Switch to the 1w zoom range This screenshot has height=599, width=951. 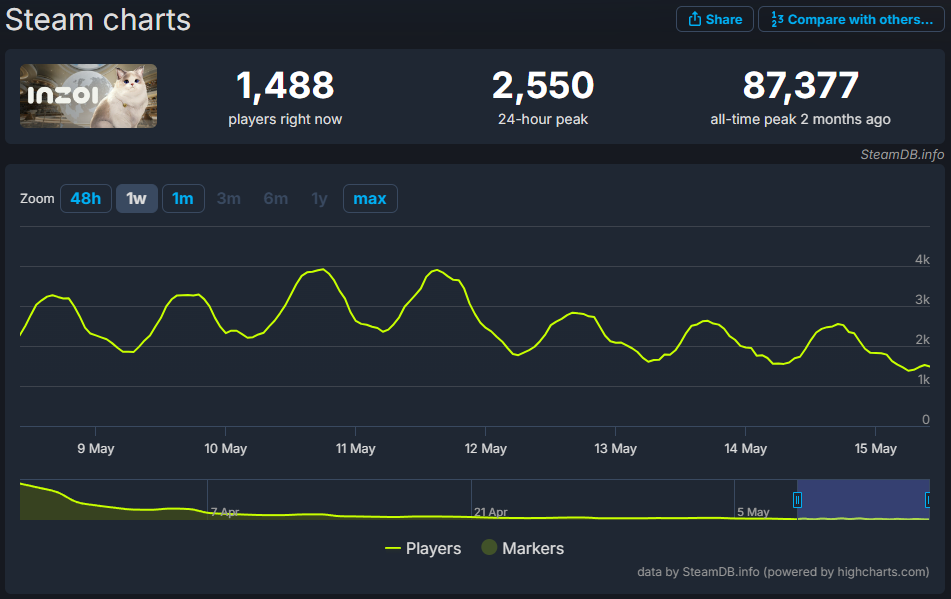(136, 198)
